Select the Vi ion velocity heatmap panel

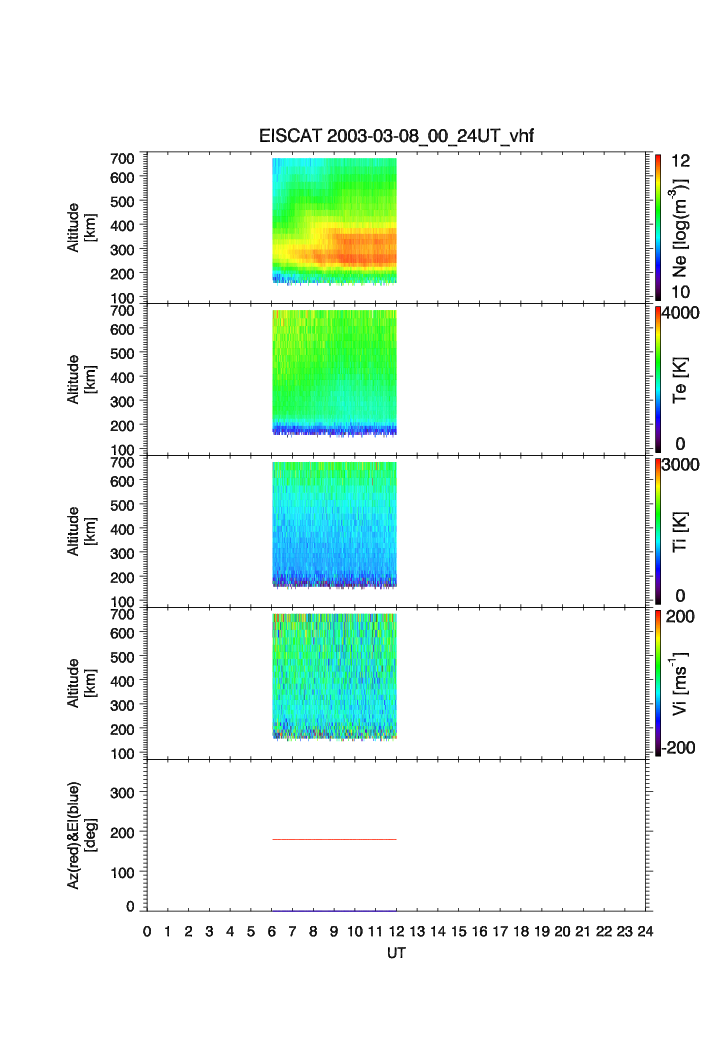click(334, 677)
